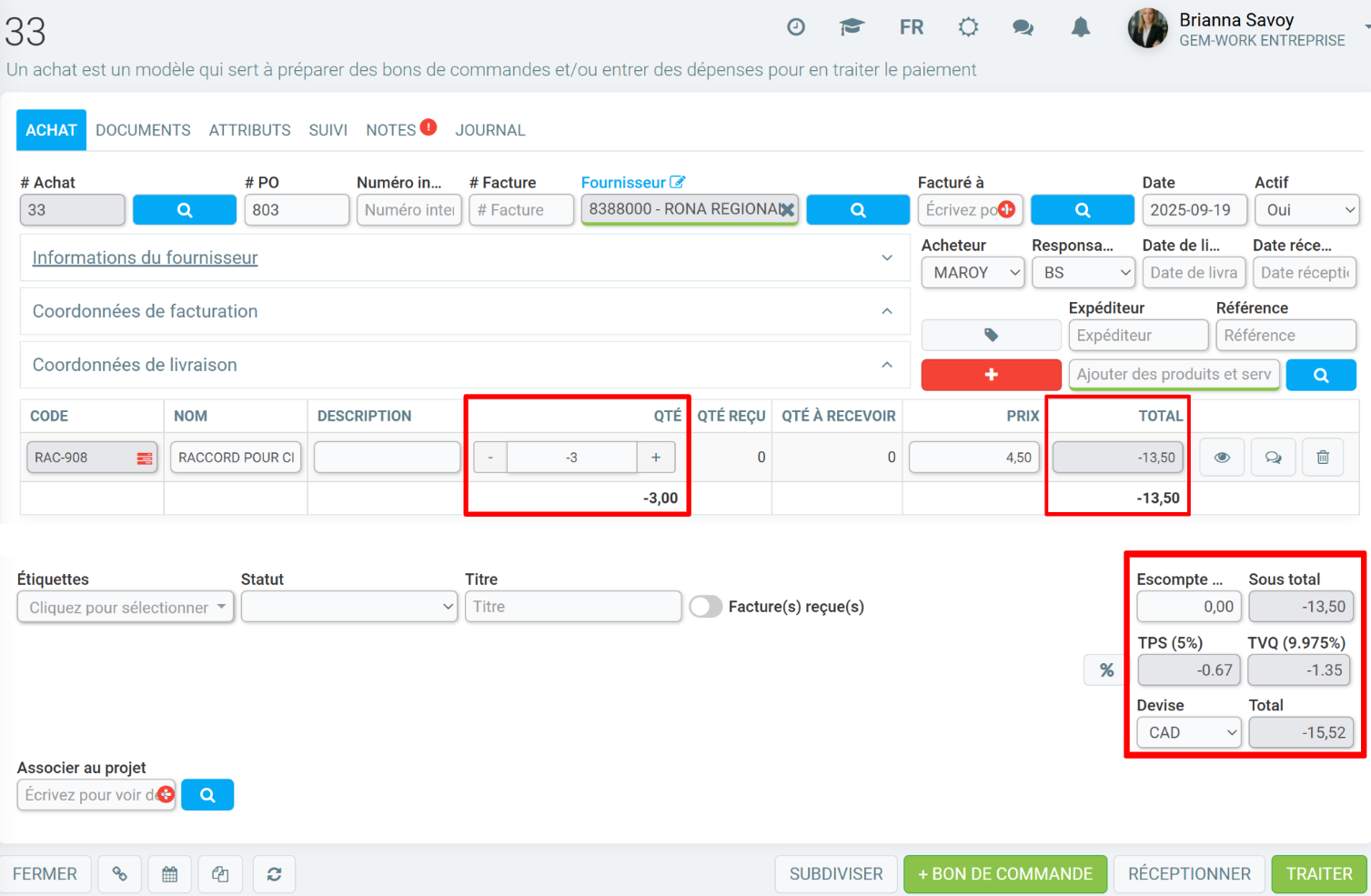Switch language with the FR button
The image size is (1371, 896).
(x=912, y=27)
